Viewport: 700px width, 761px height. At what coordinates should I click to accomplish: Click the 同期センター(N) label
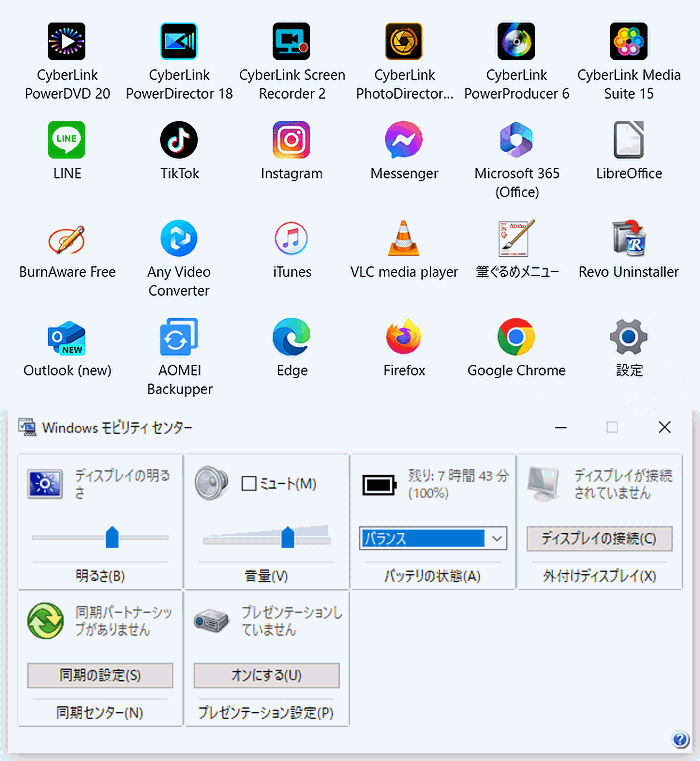(x=100, y=713)
